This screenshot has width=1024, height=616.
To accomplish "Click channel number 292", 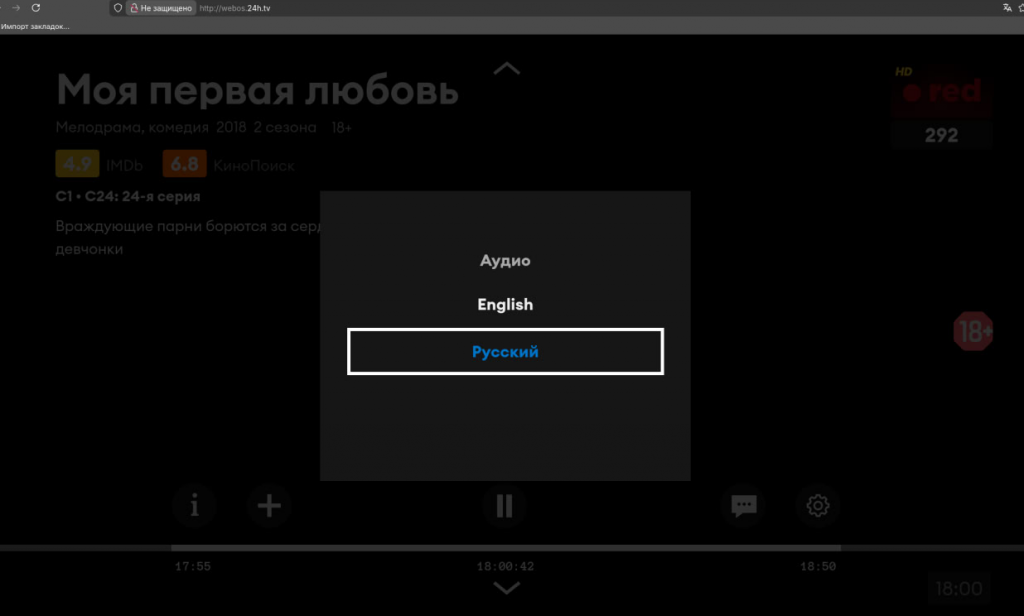I will (942, 135).
